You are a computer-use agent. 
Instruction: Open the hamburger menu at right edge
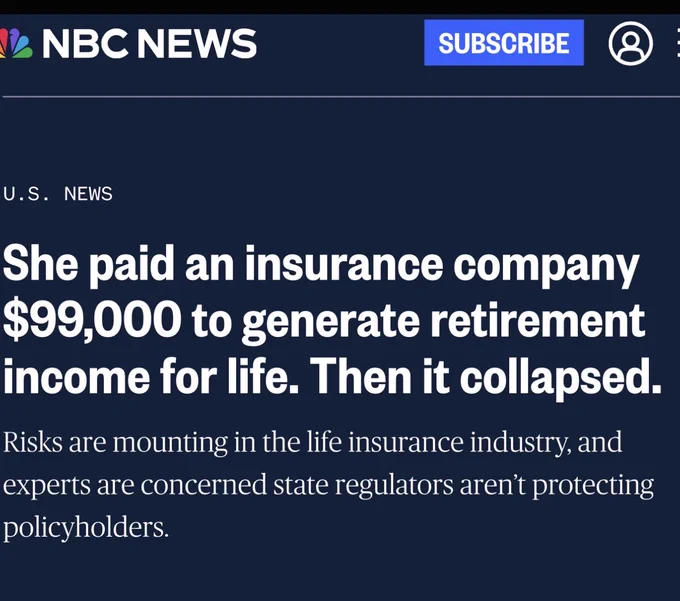(678, 43)
